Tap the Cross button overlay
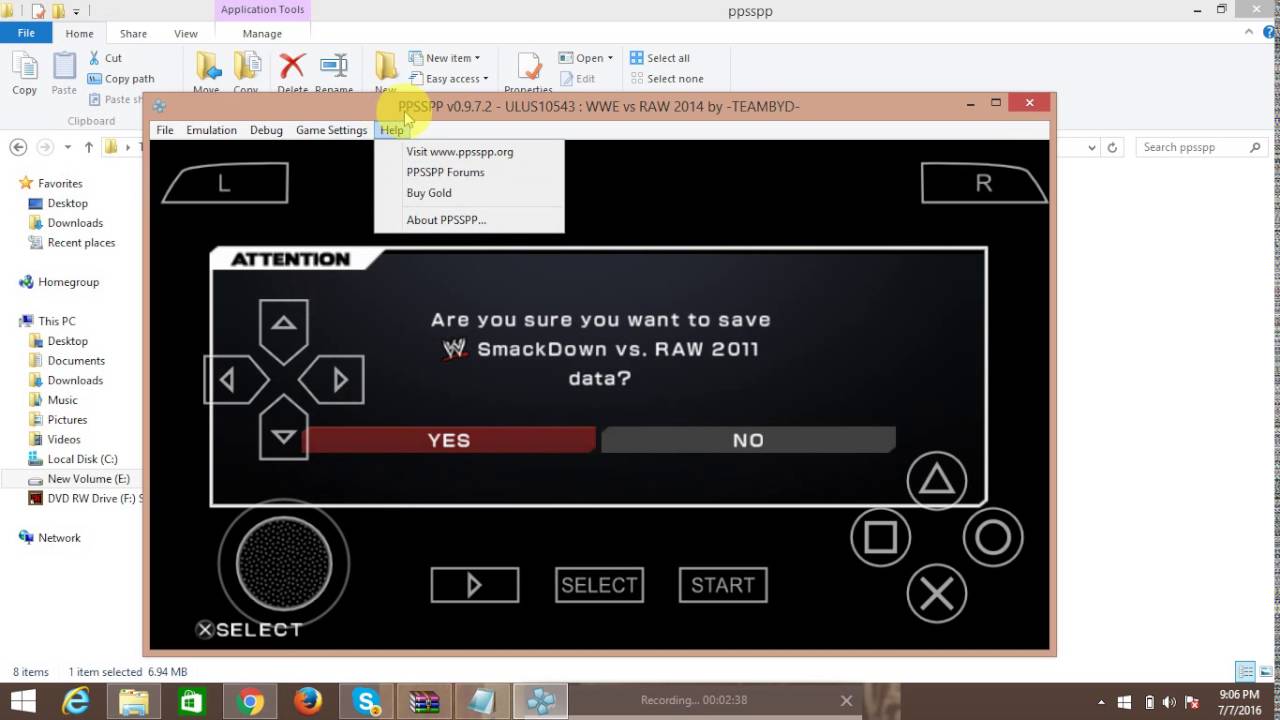Viewport: 1280px width, 720px height. point(937,594)
